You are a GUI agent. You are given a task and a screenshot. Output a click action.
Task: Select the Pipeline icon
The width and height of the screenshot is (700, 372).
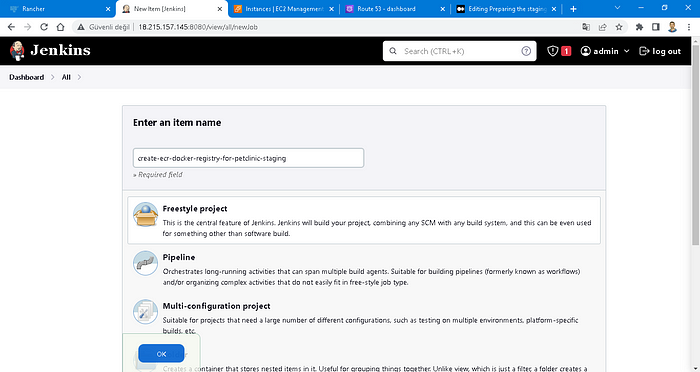(145, 263)
